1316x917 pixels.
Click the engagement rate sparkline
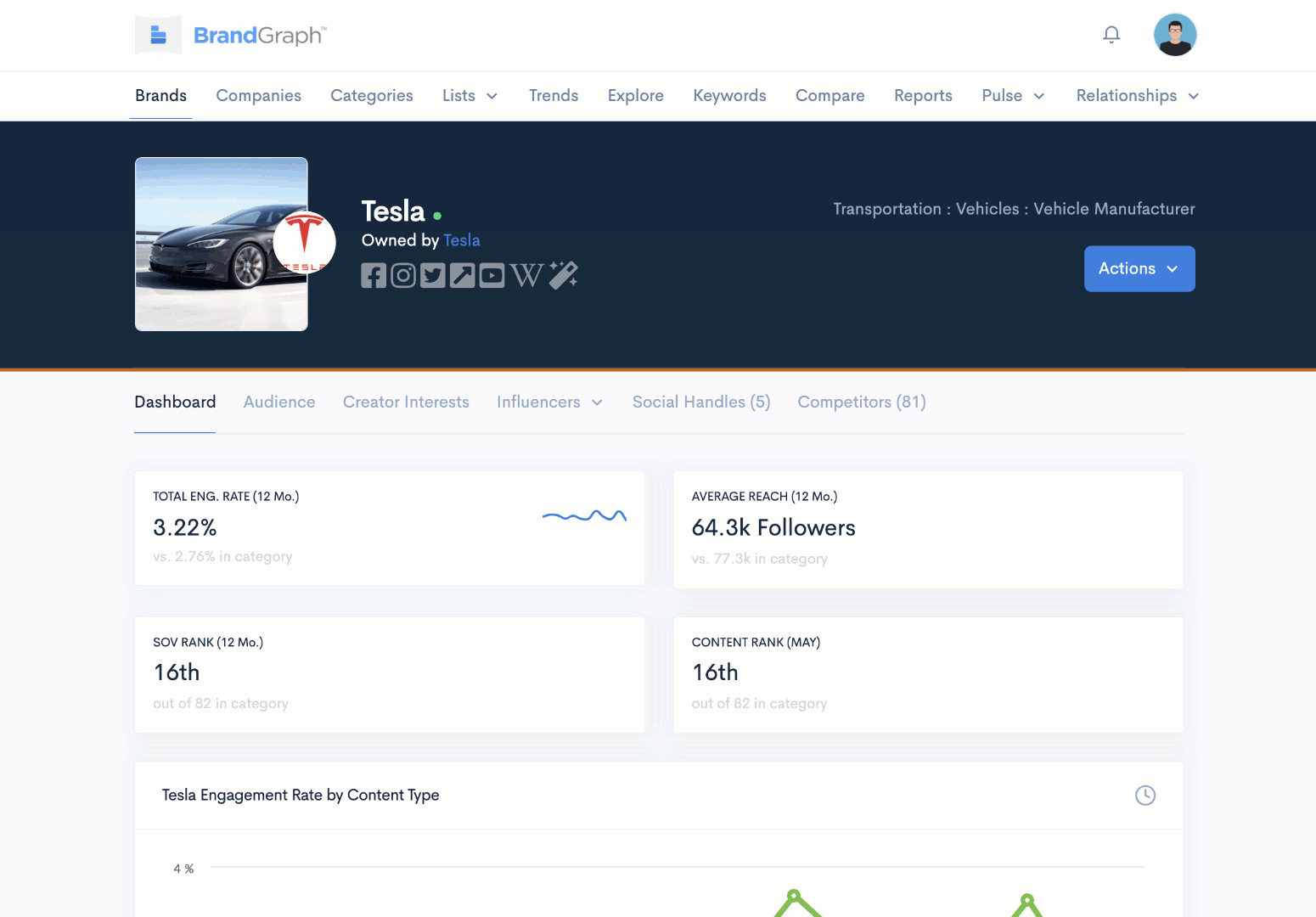584,515
